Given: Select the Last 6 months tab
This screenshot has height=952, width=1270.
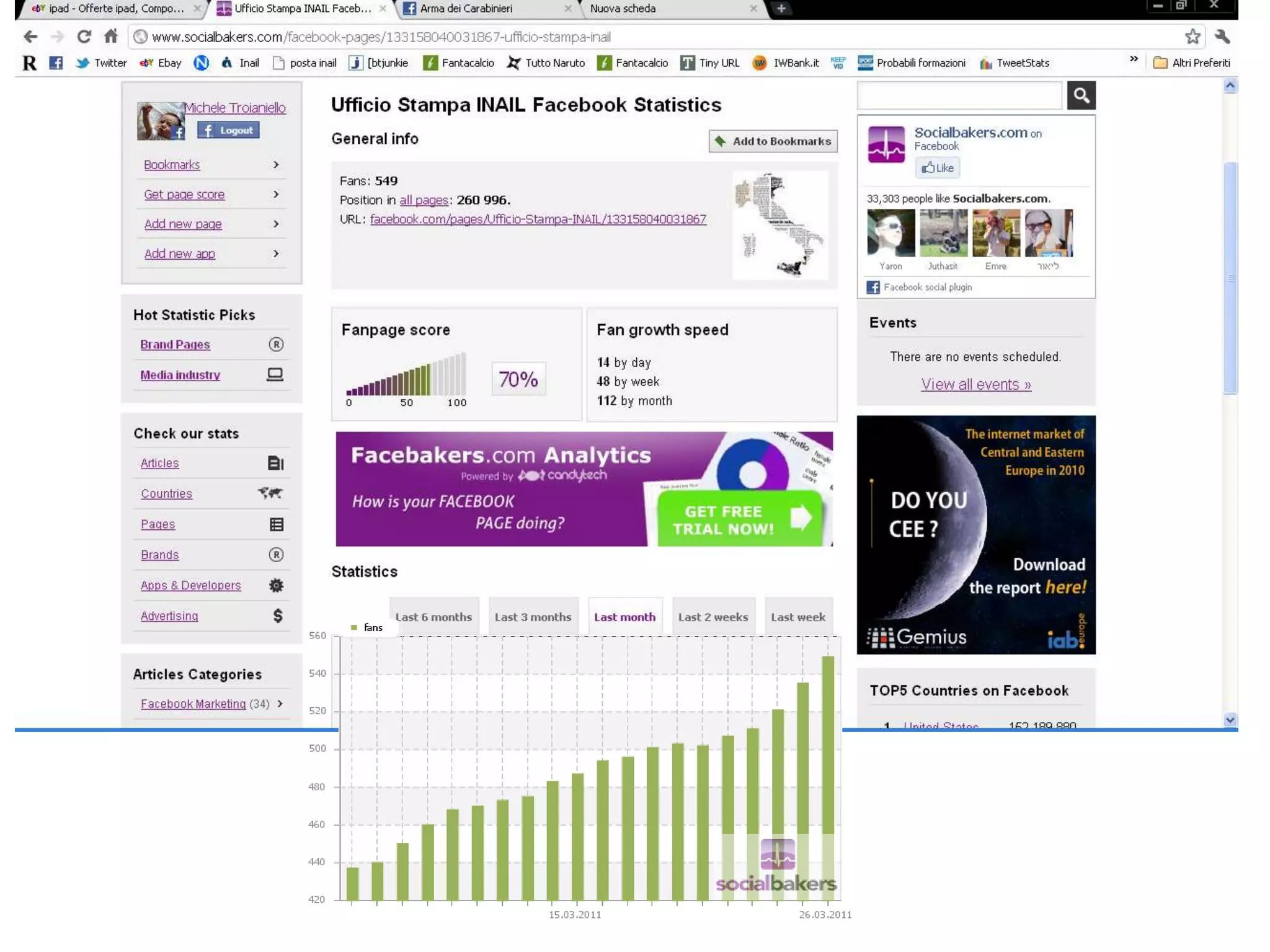Looking at the screenshot, I should coord(433,617).
